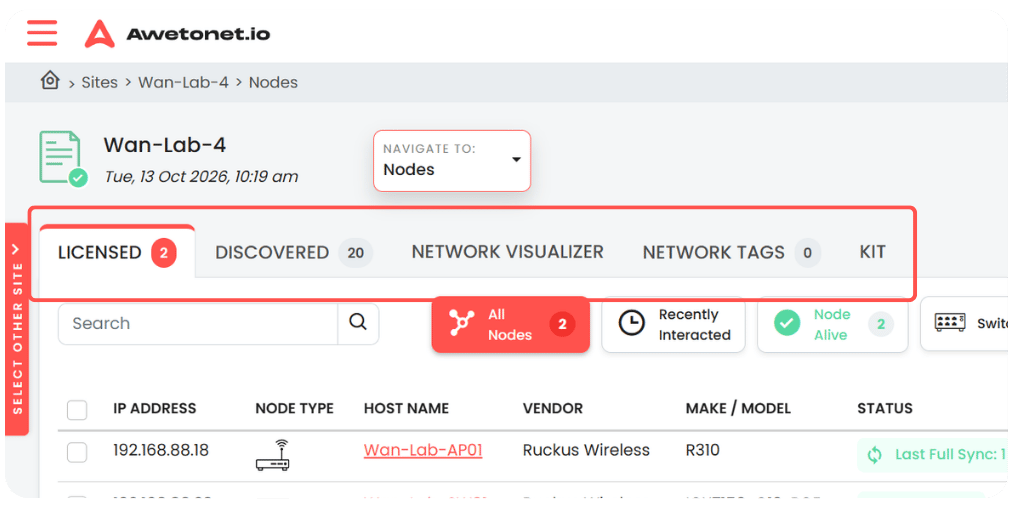Screen dimensions: 1022x512
Task: Switch to the Discovered tab
Action: pyautogui.click(x=294, y=253)
